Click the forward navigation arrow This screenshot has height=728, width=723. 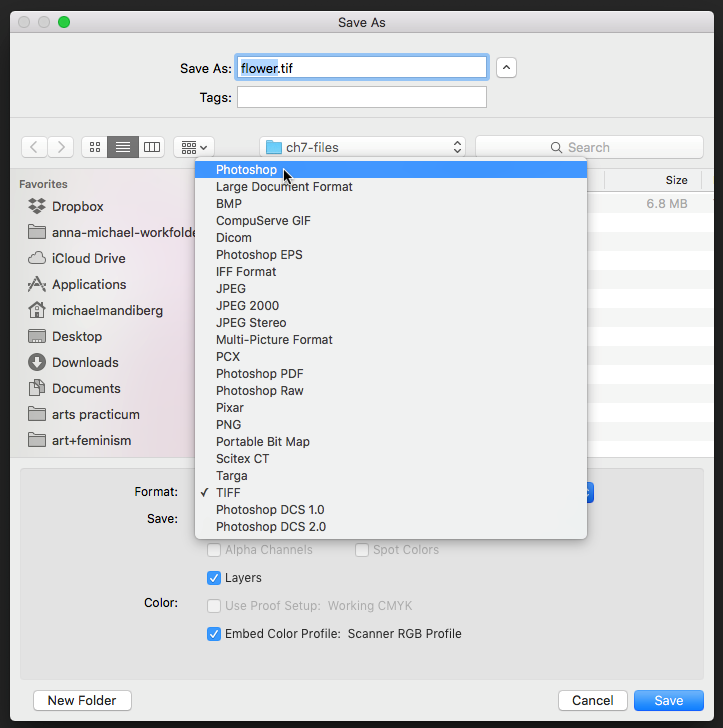point(61,147)
